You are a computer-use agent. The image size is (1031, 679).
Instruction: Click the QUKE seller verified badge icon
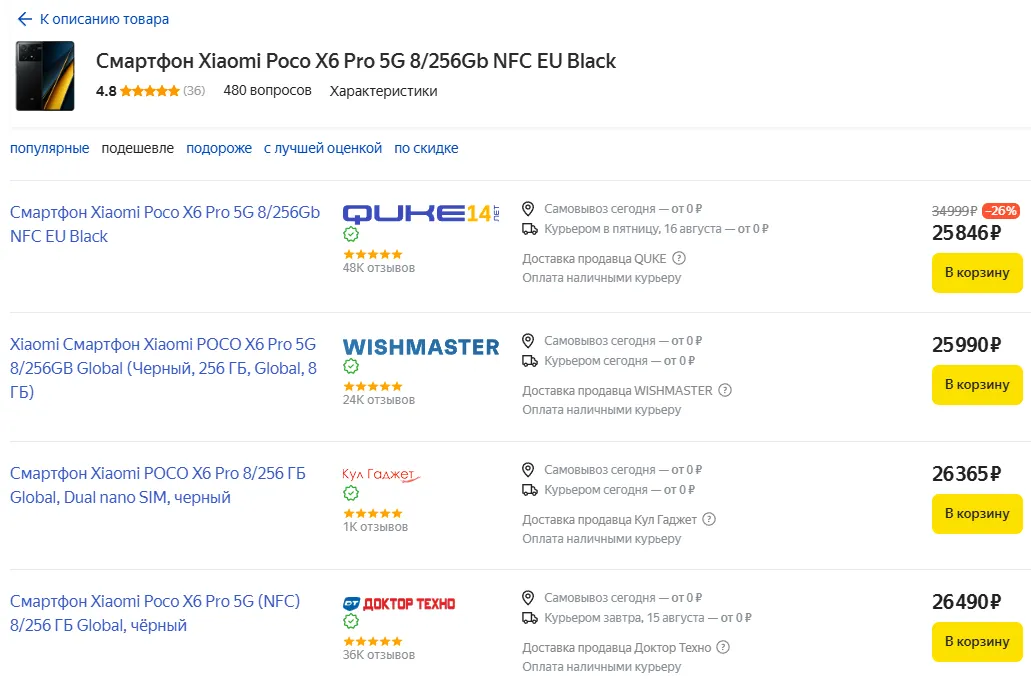[351, 234]
